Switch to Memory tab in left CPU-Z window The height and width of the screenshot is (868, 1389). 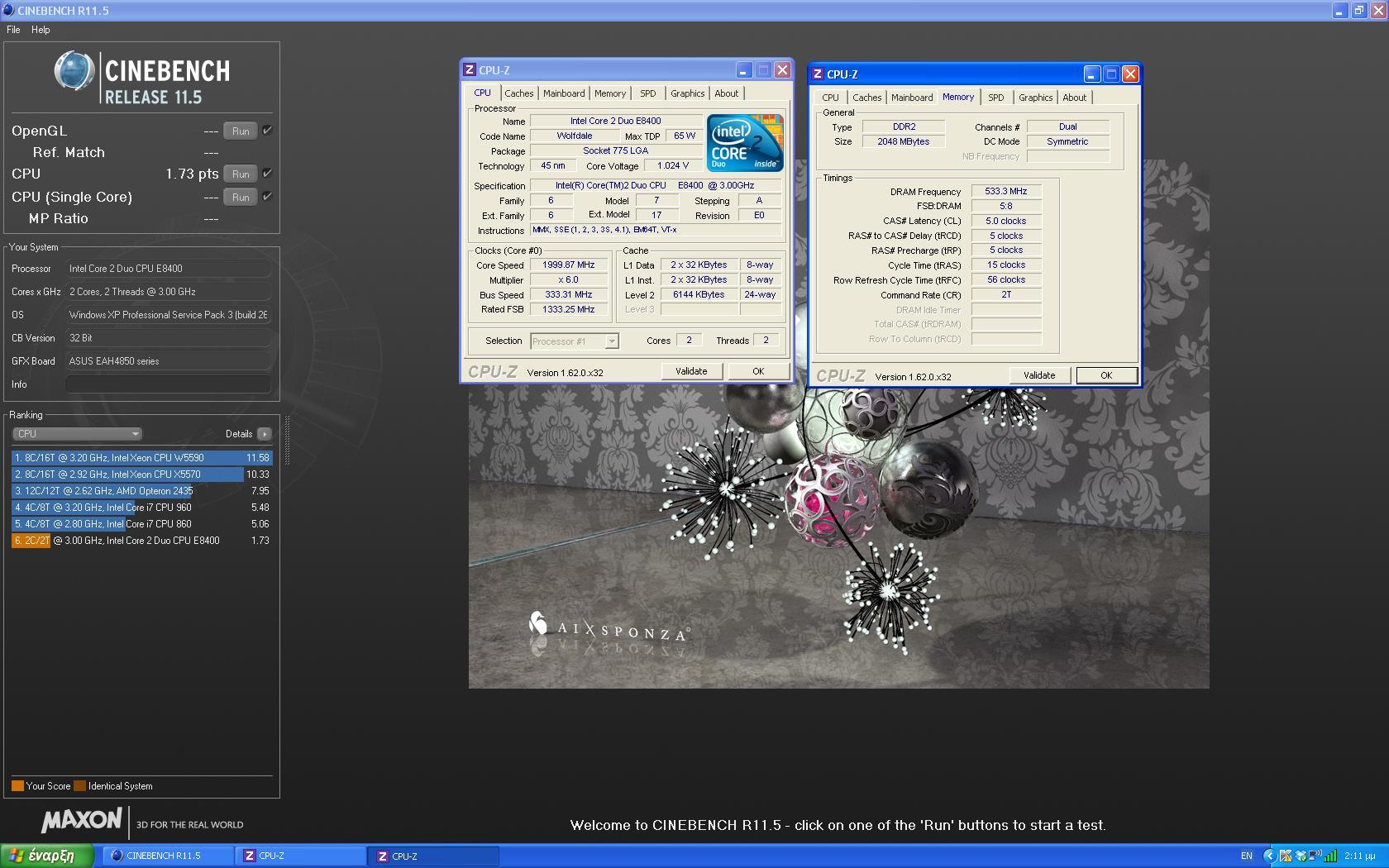pyautogui.click(x=610, y=93)
